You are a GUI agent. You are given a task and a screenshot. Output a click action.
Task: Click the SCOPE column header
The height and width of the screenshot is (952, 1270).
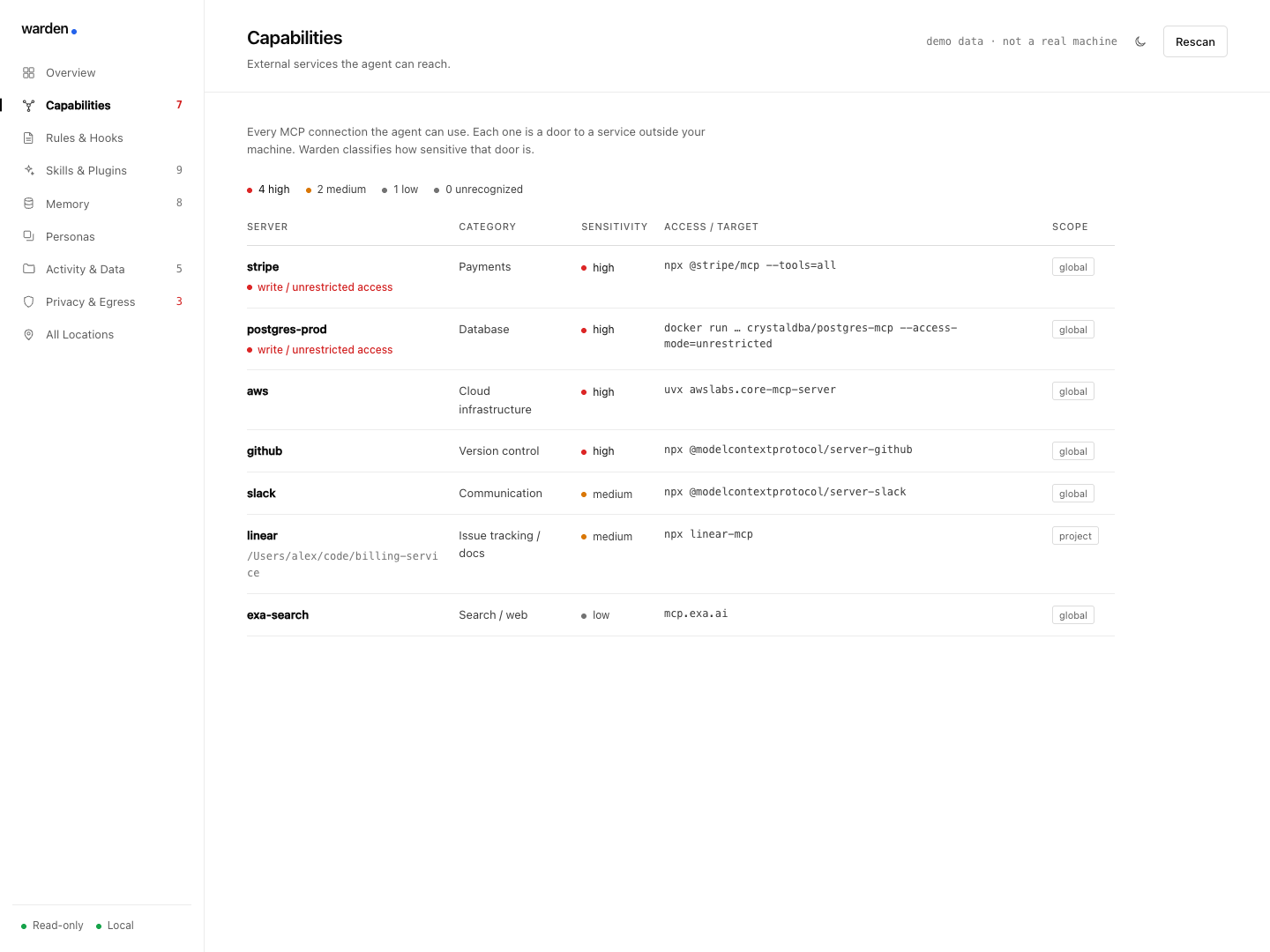(x=1070, y=227)
